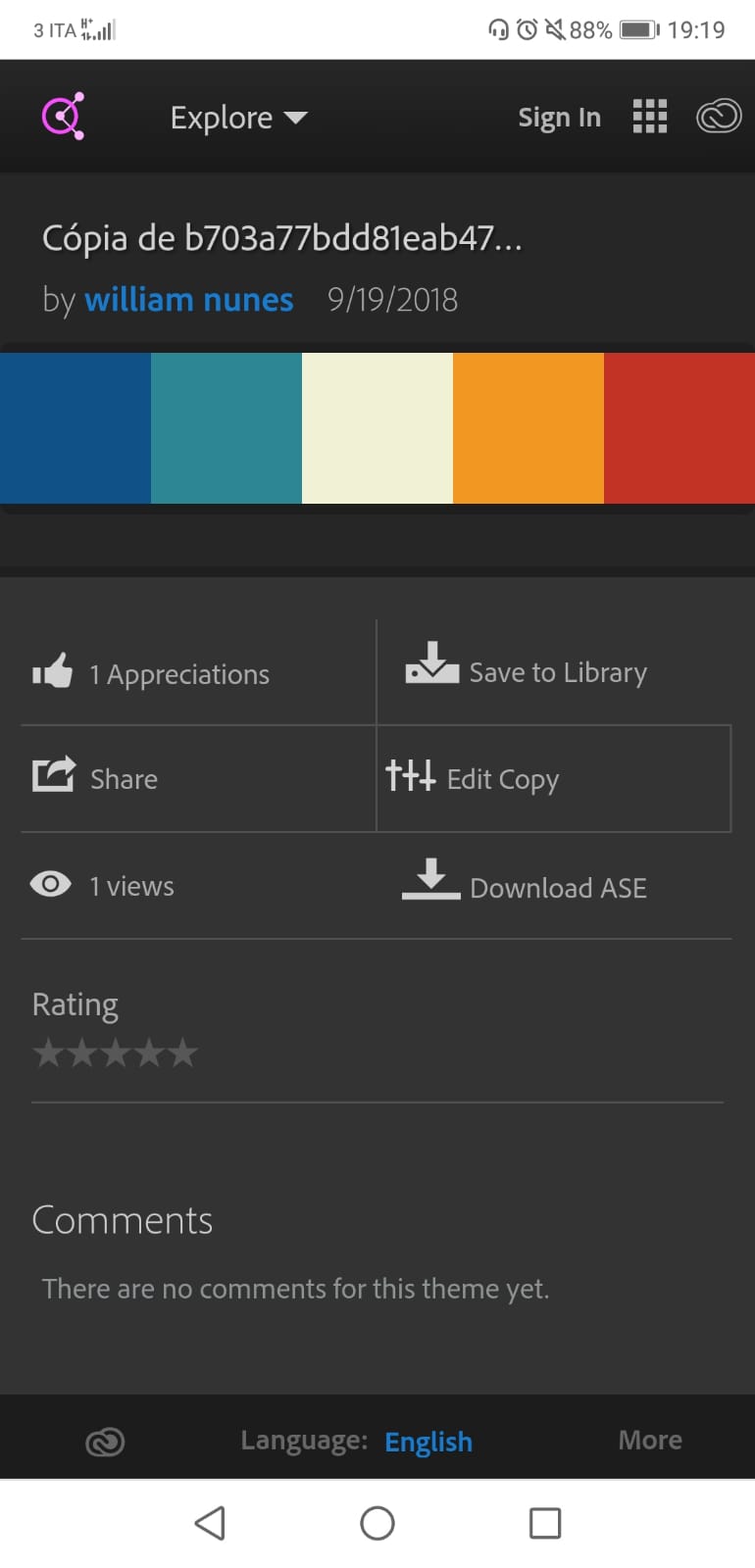Click the Save to Library label
The width and height of the screenshot is (755, 1568).
coord(558,672)
